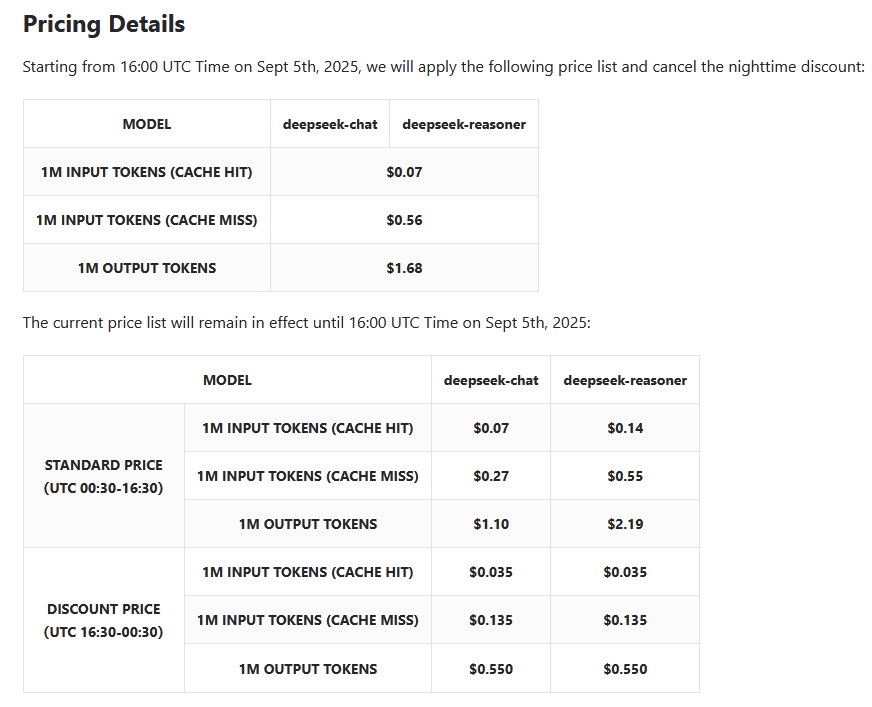Select the $0.550 discount output price under deepseek-chat
The image size is (872, 707).
[x=491, y=668]
